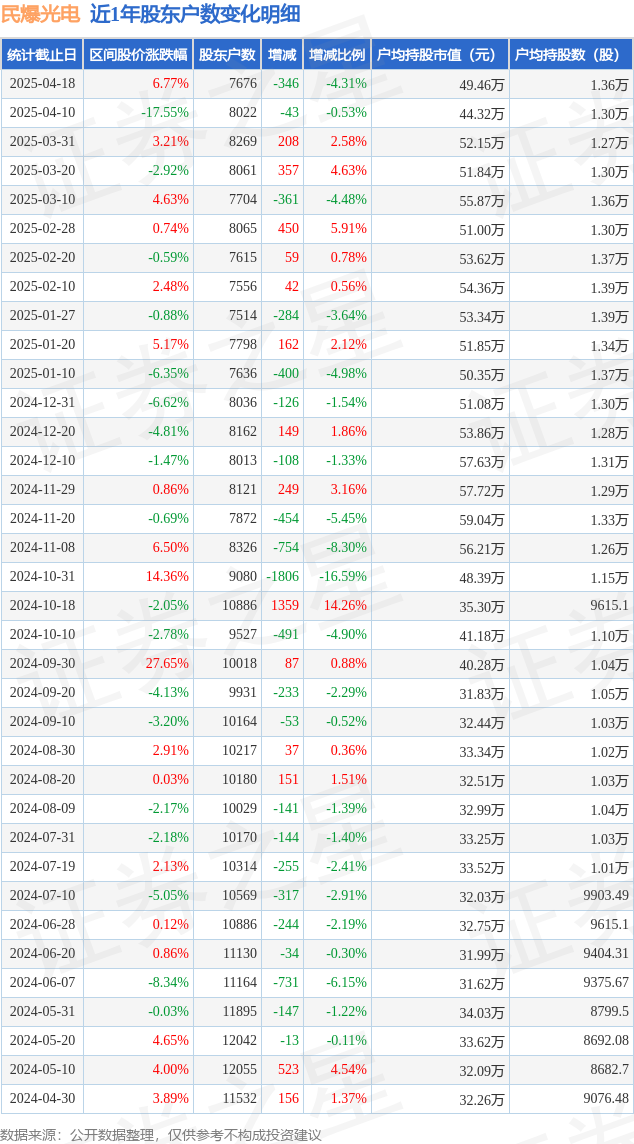Click the 区间股价涨跌幅 column header
This screenshot has height=1144, width=634.
(138, 55)
